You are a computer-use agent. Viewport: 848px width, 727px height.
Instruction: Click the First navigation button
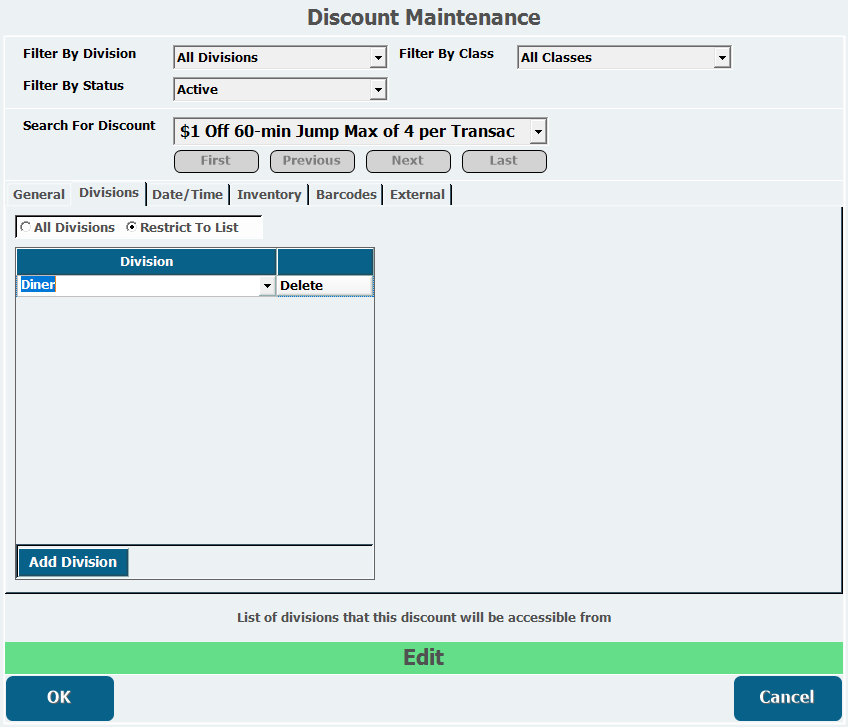[x=216, y=161]
